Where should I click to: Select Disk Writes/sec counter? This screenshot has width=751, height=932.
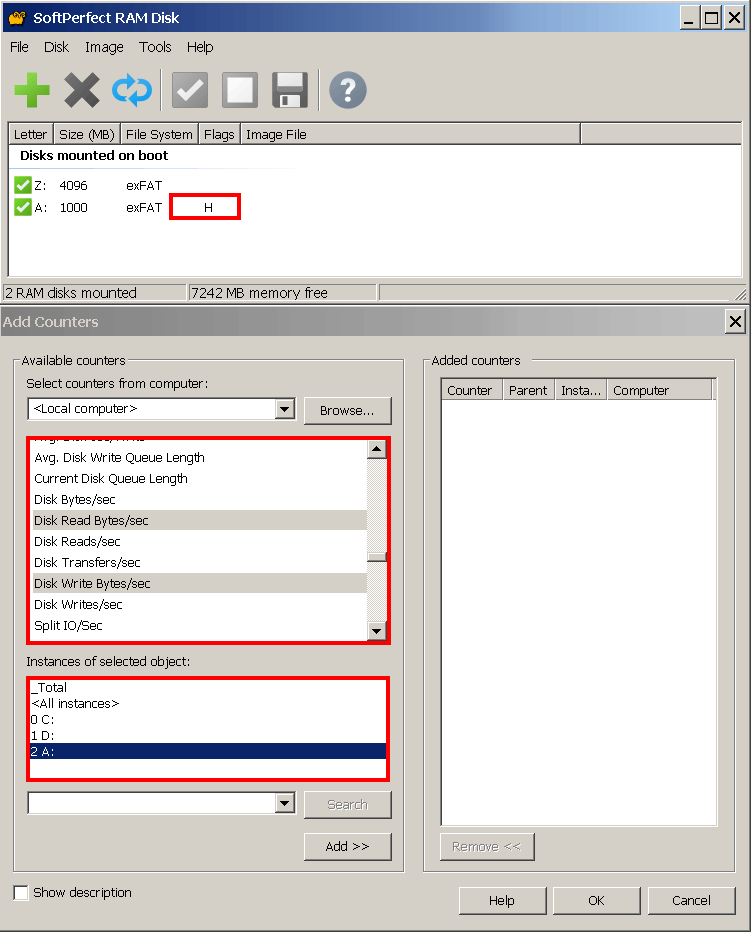[200, 604]
